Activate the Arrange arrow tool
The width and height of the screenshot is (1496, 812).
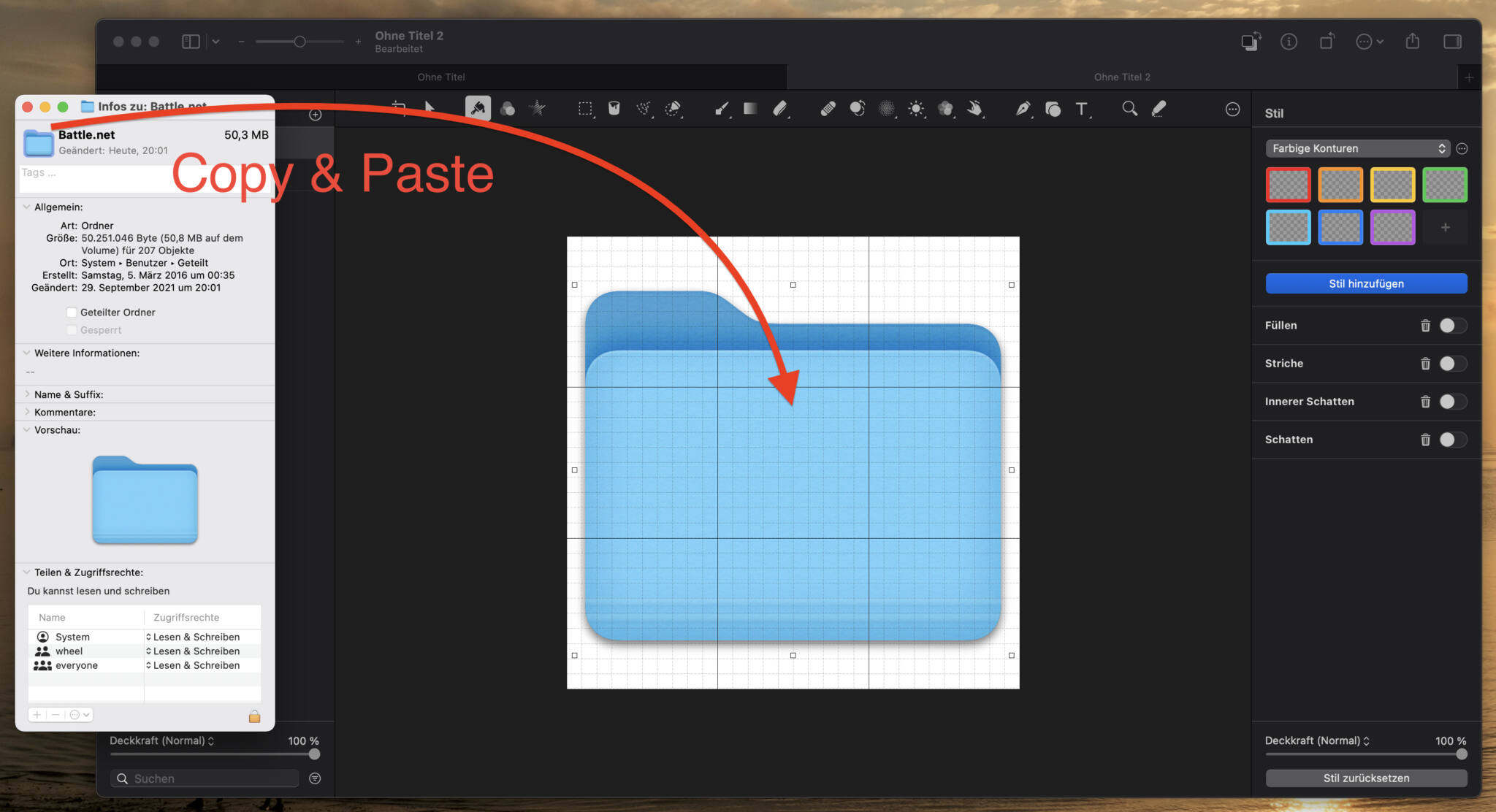[430, 107]
